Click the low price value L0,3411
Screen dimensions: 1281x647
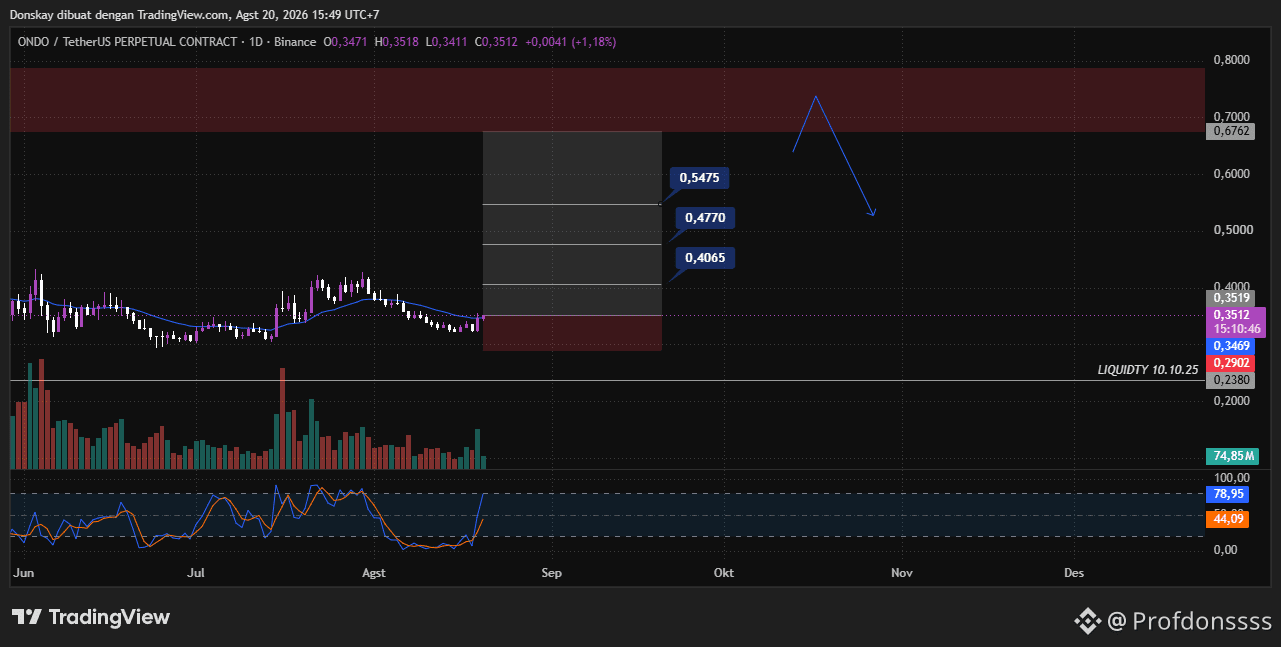point(447,42)
